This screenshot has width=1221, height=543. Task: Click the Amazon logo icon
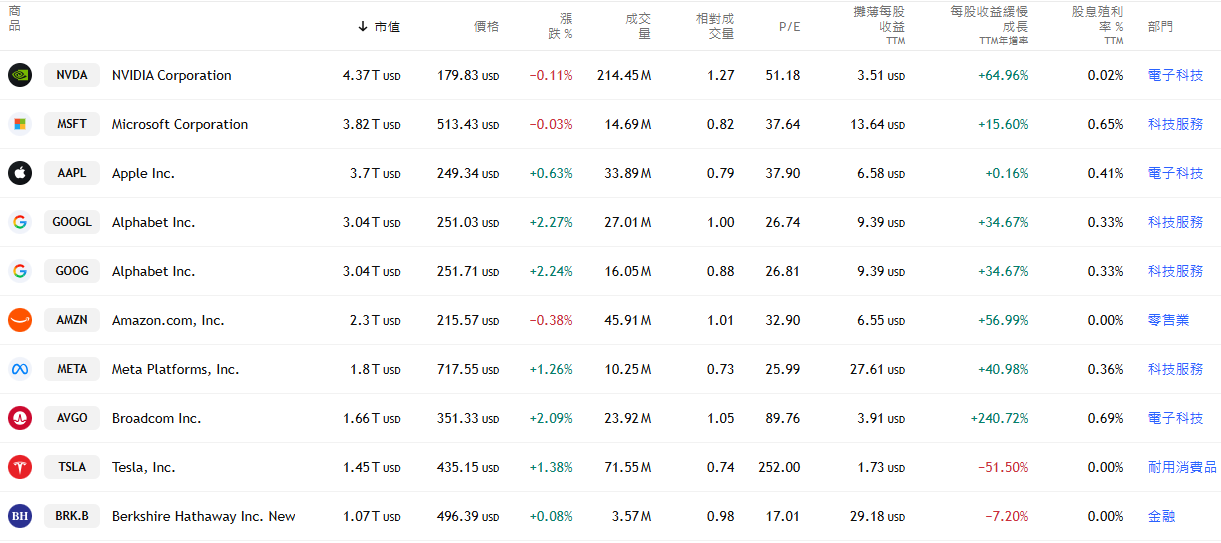pyautogui.click(x=20, y=320)
